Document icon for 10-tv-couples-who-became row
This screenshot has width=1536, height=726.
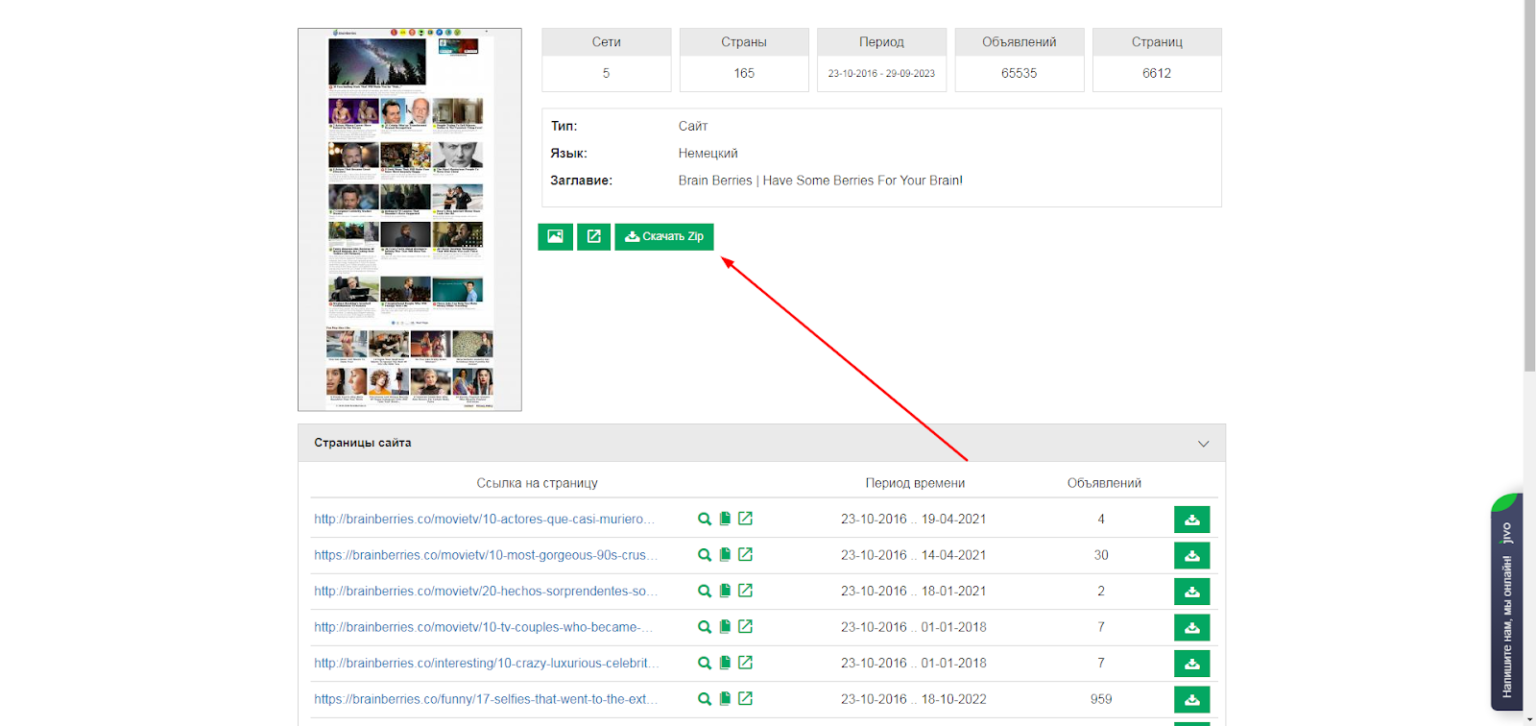725,627
